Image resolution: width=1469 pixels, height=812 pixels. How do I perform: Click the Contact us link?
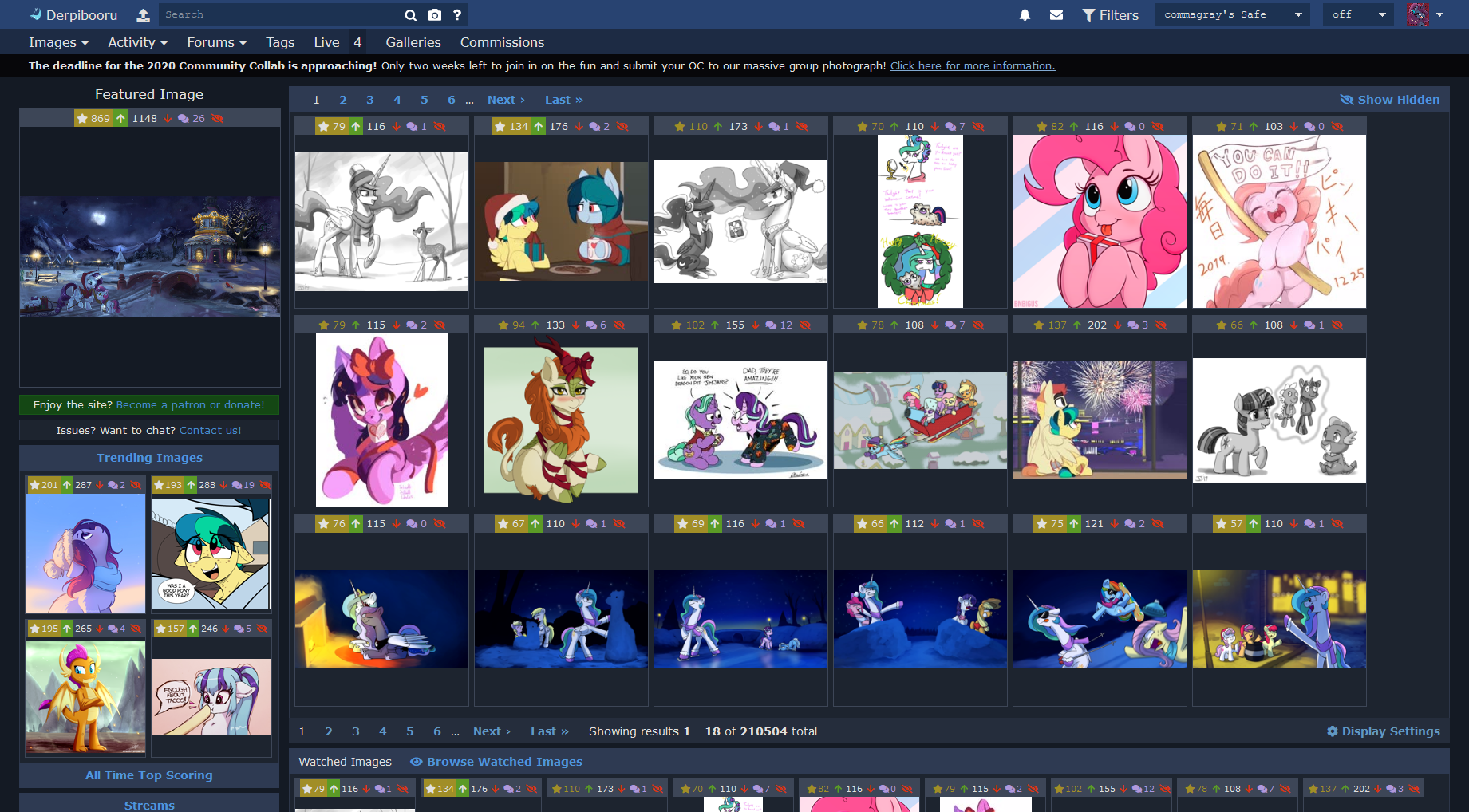(x=210, y=430)
